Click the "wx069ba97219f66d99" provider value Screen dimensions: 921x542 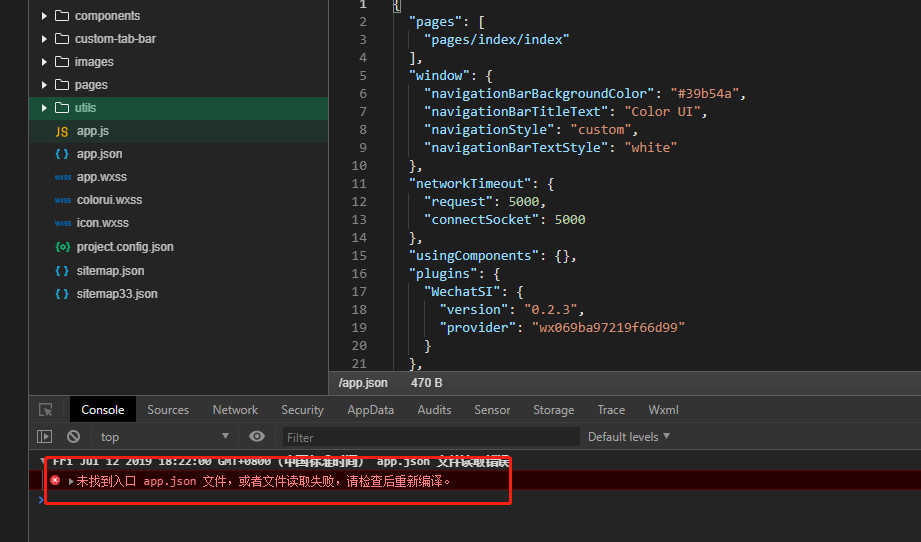point(609,327)
